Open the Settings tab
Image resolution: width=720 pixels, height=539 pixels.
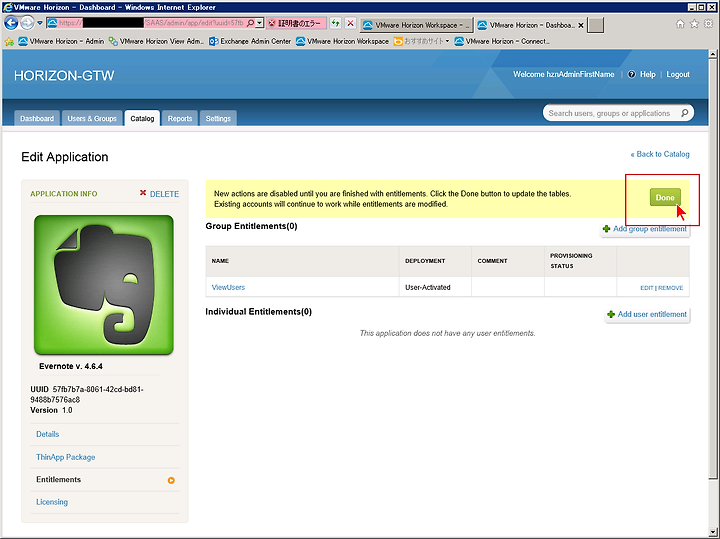click(218, 118)
